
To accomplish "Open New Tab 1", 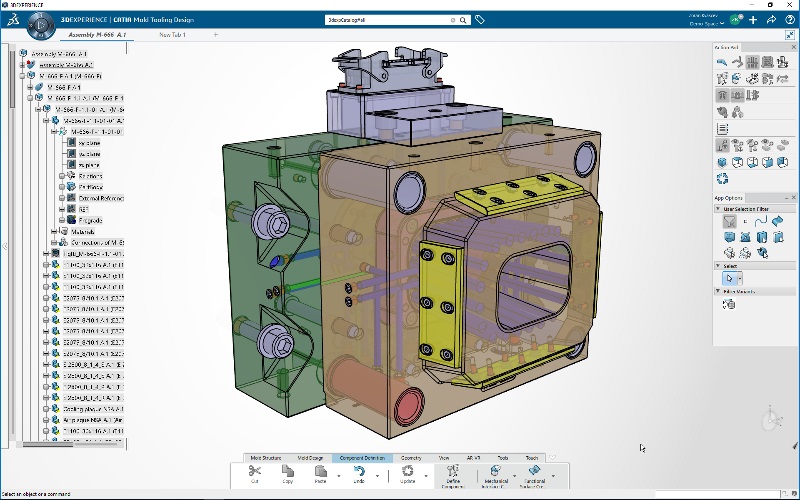I will [x=174, y=34].
